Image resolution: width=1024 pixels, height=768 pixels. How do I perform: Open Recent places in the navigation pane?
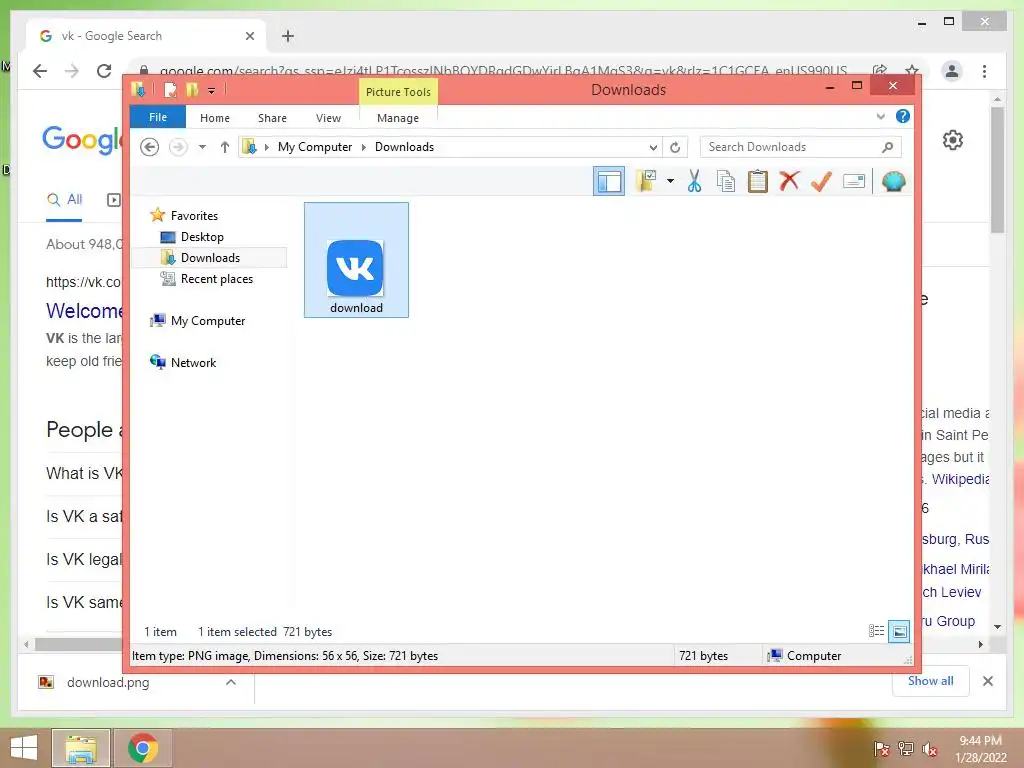(216, 279)
